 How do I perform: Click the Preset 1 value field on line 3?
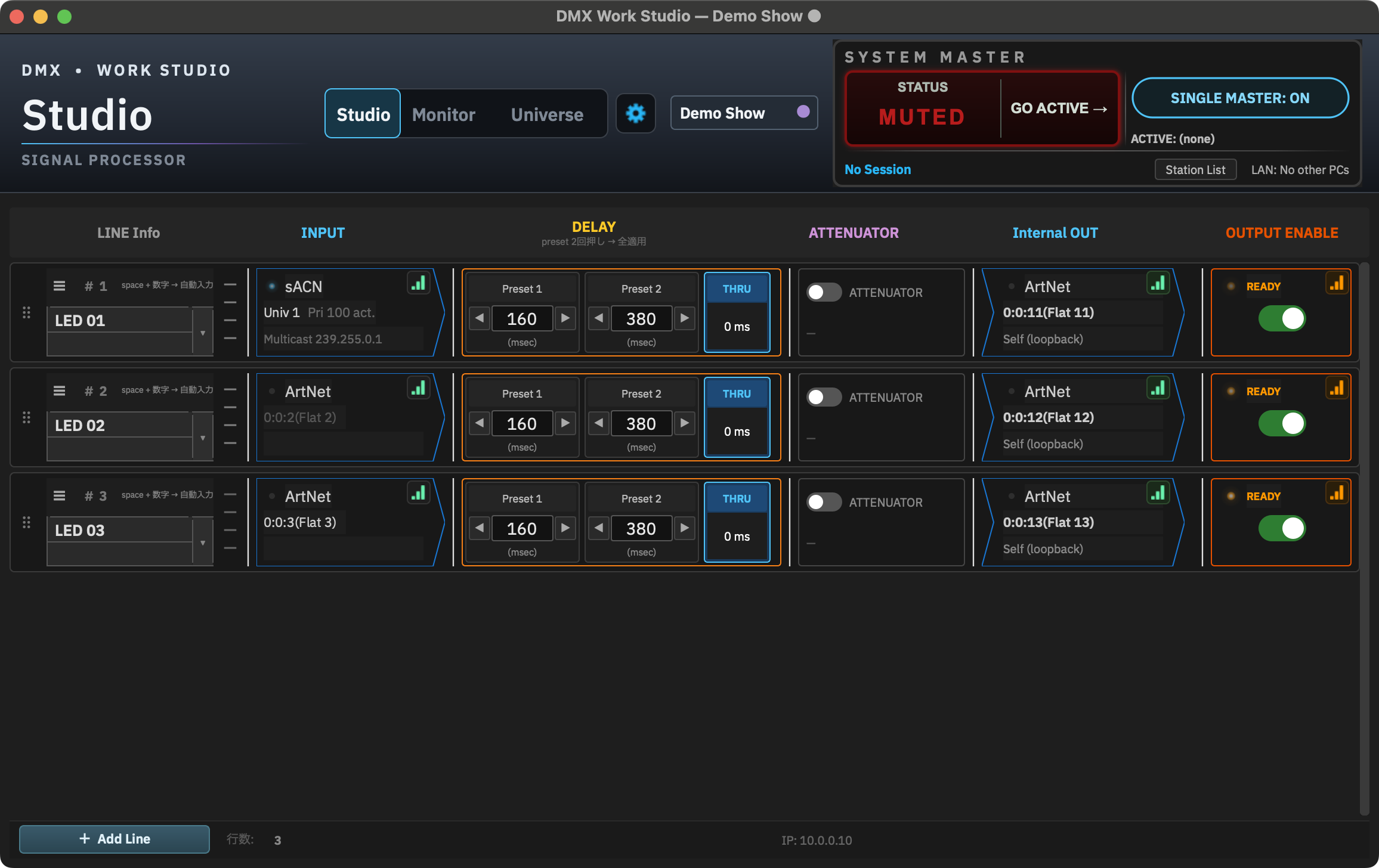[522, 528]
